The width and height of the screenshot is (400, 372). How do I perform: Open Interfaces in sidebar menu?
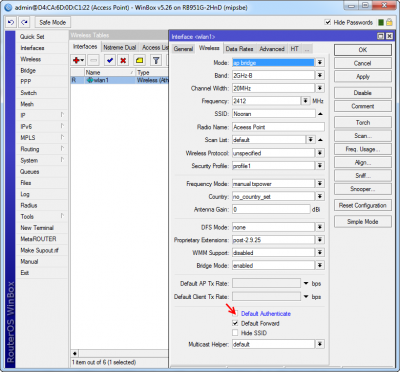32,48
